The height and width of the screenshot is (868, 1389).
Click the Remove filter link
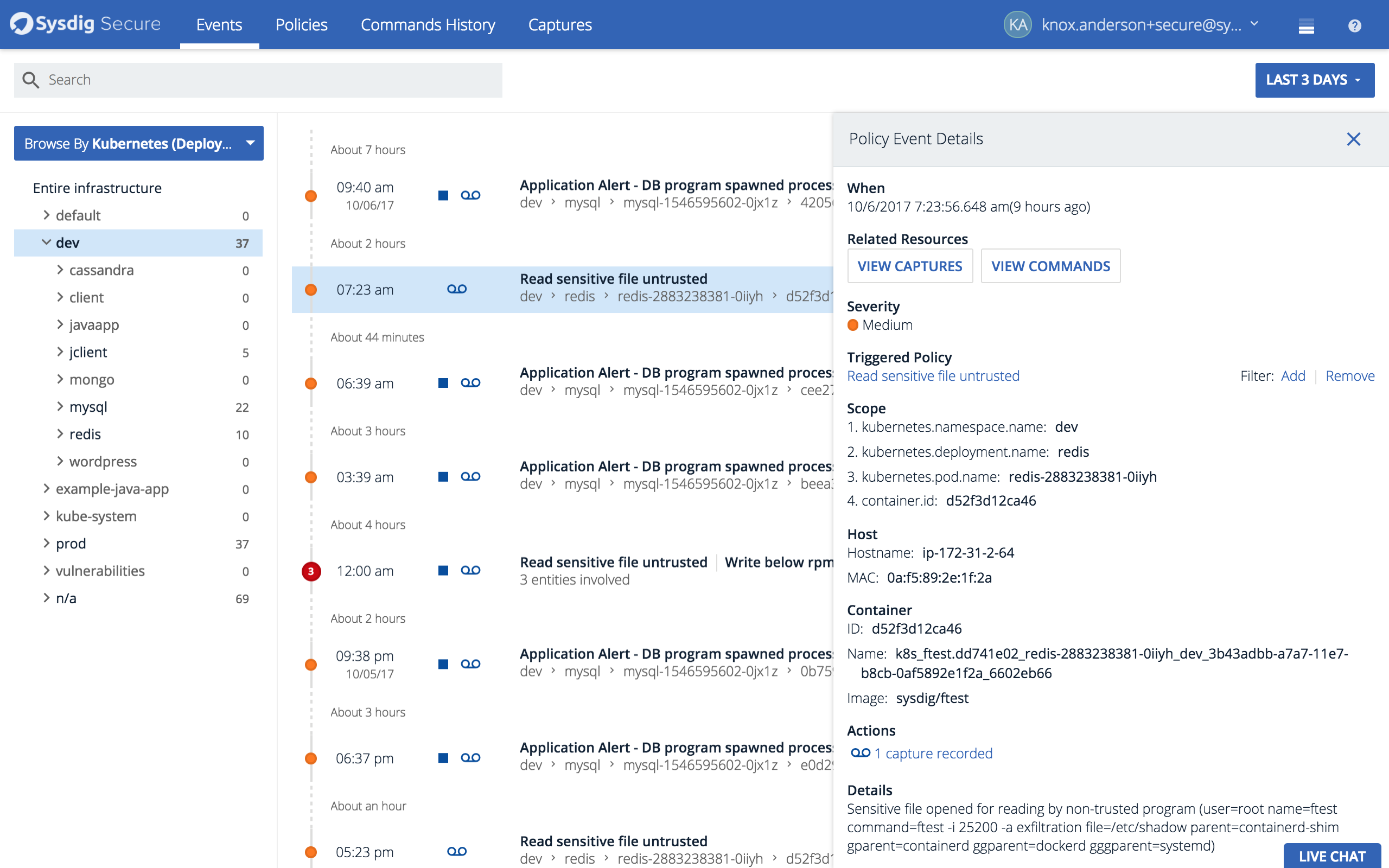1350,376
